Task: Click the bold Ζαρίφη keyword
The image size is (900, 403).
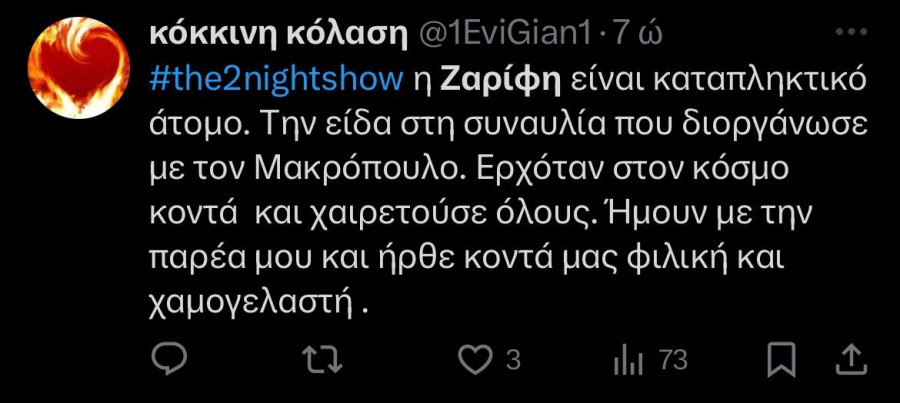Action: coord(501,82)
